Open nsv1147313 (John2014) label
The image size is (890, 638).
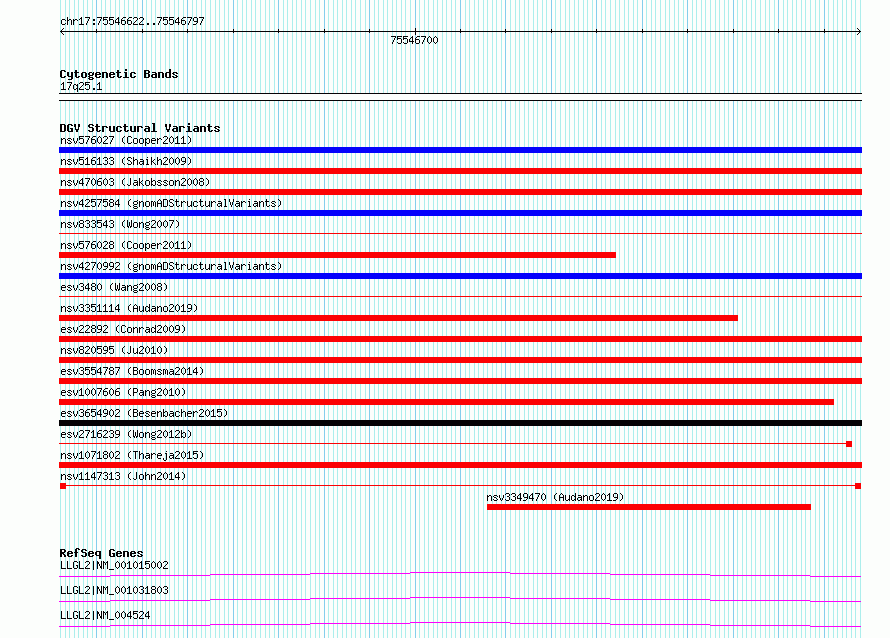[x=123, y=476]
